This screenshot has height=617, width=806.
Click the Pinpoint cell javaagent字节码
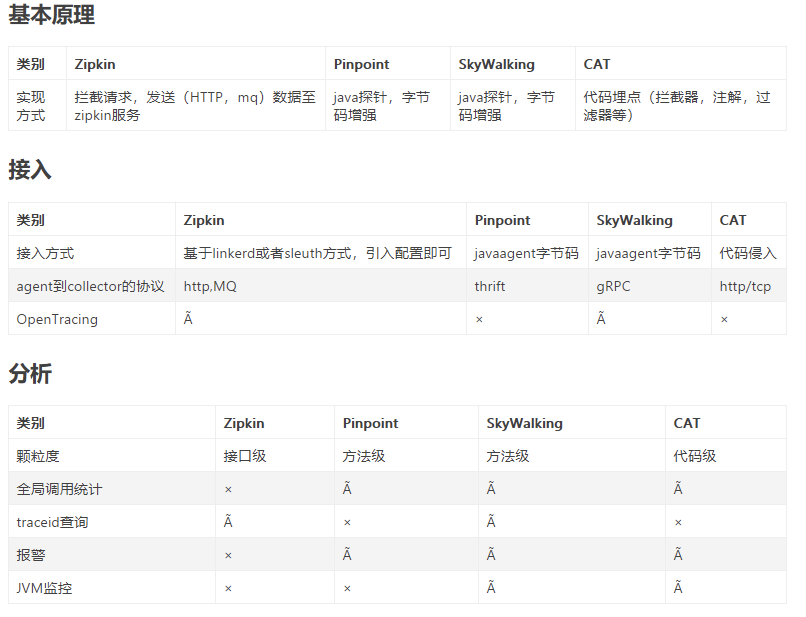[x=526, y=253]
